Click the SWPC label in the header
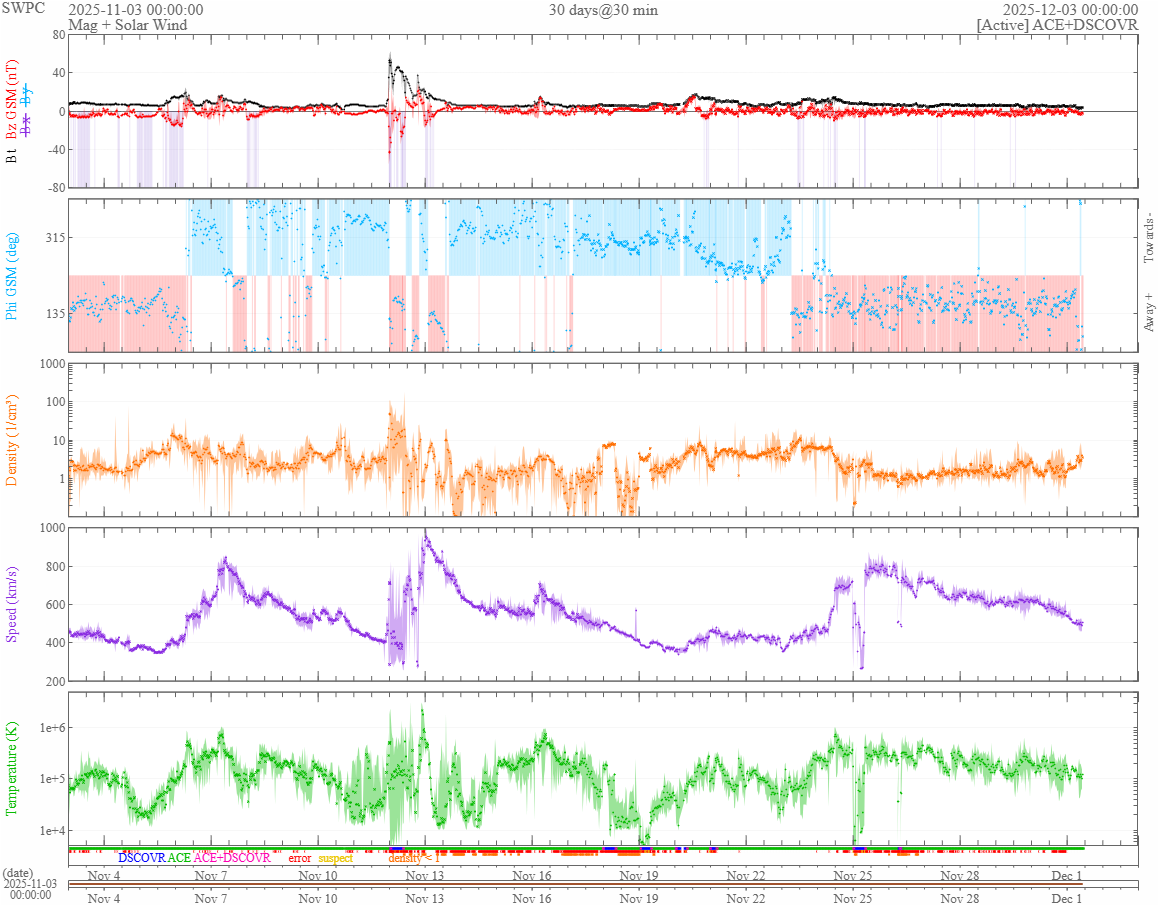Viewport: 1158px width, 905px height. [24, 9]
